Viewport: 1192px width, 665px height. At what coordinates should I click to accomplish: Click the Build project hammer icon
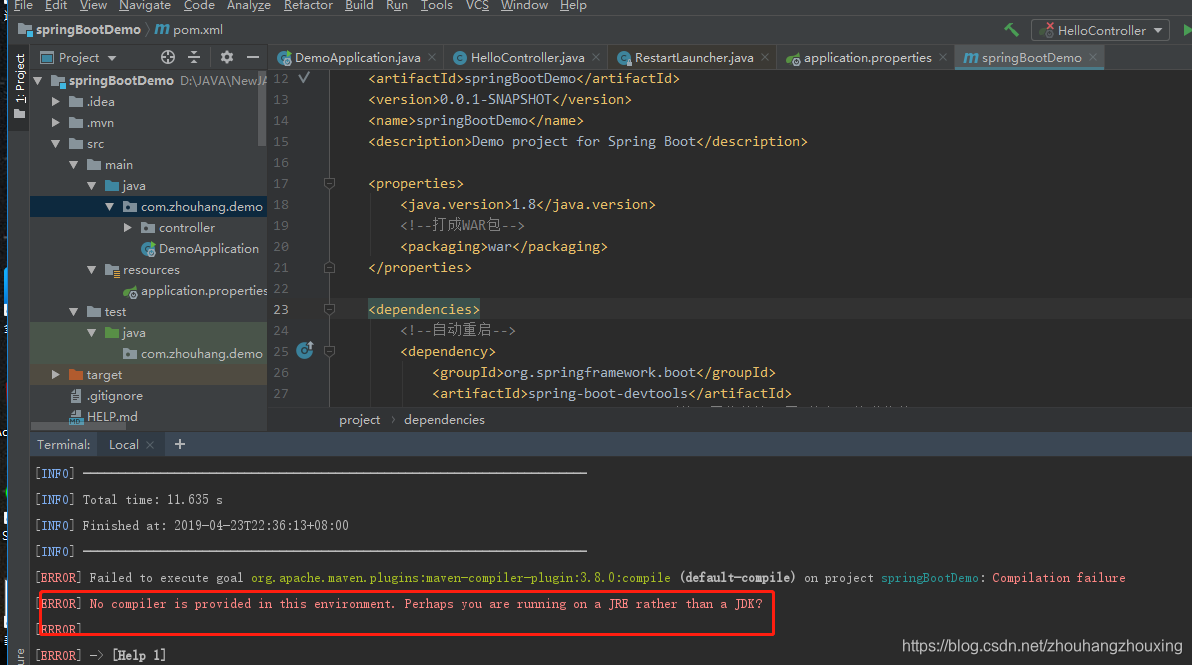[x=1011, y=30]
